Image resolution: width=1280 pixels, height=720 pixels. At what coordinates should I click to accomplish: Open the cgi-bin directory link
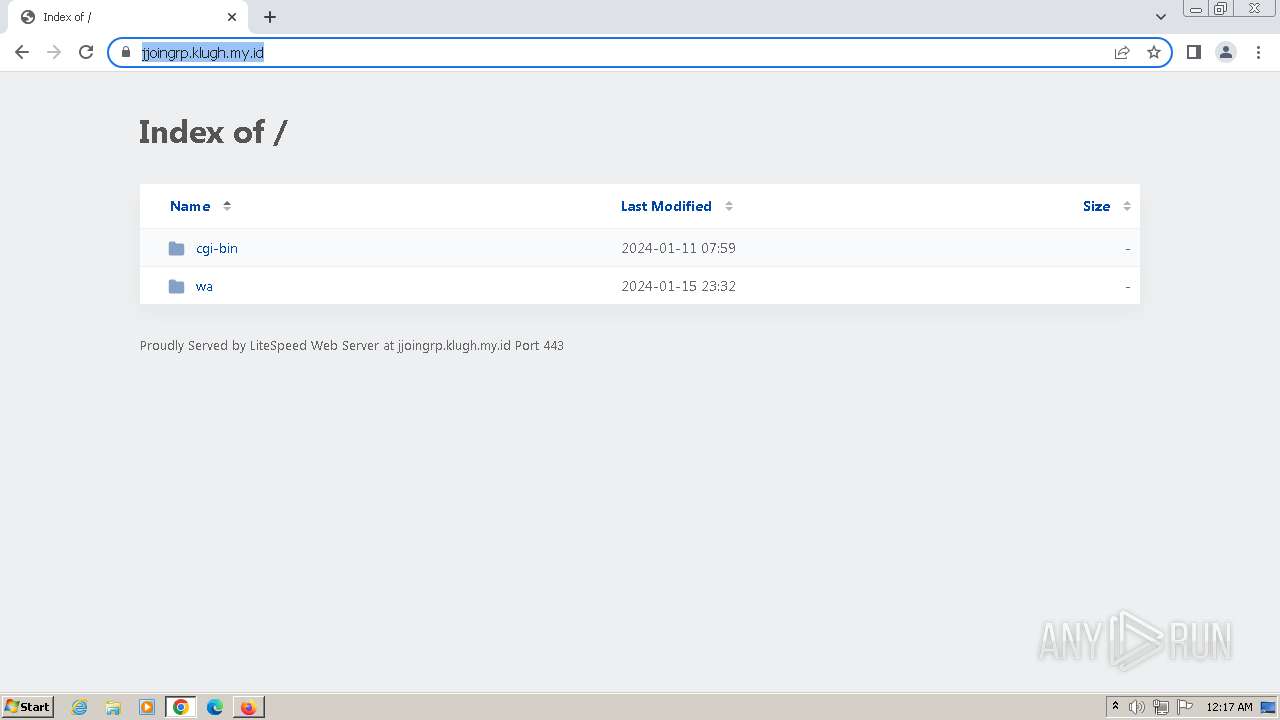pos(217,248)
